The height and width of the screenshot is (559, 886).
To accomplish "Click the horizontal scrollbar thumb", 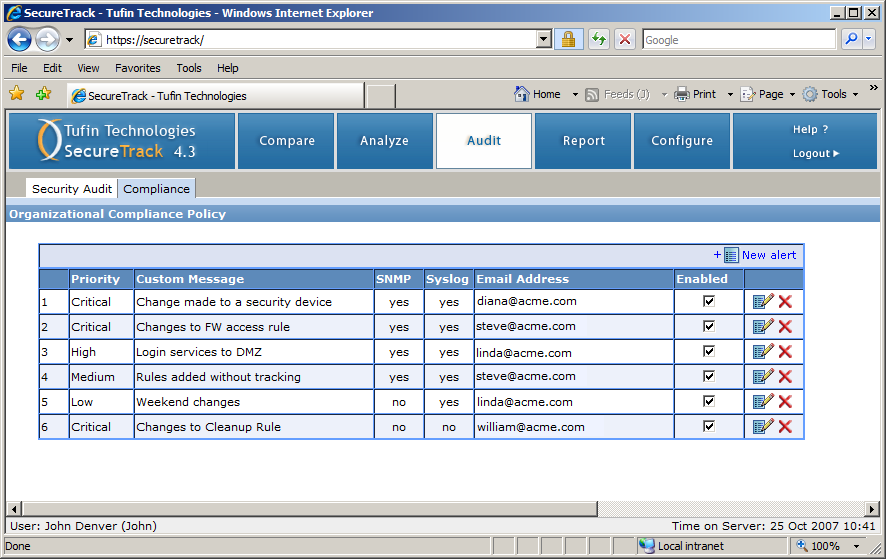I will coord(310,509).
